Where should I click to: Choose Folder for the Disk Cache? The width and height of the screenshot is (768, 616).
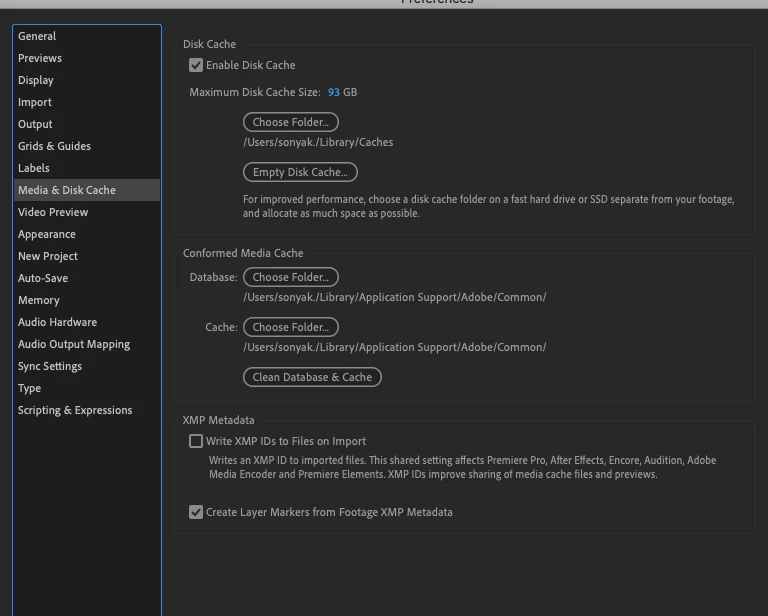[291, 122]
